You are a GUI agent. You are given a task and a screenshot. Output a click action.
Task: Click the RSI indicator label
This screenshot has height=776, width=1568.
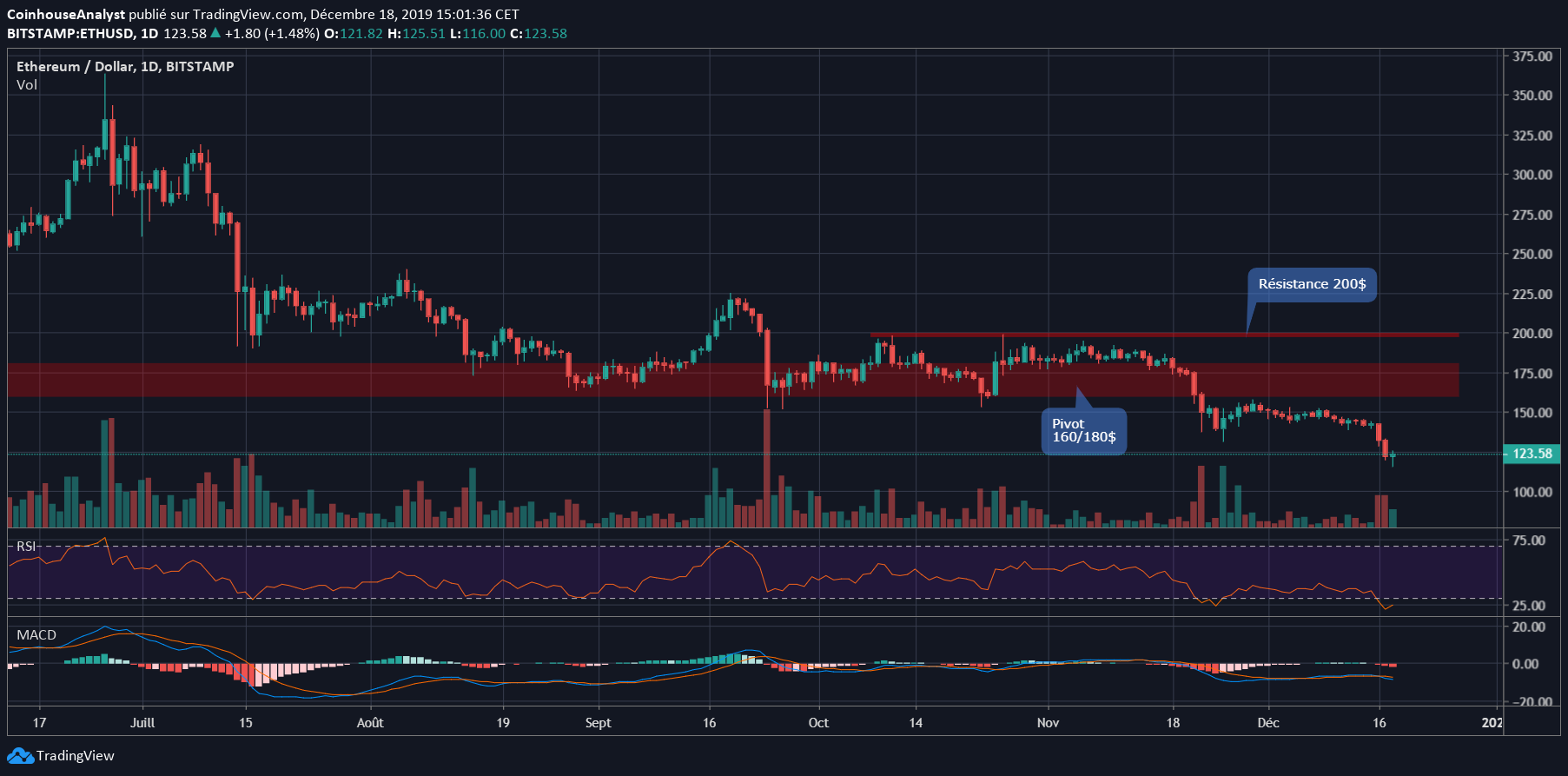(26, 547)
